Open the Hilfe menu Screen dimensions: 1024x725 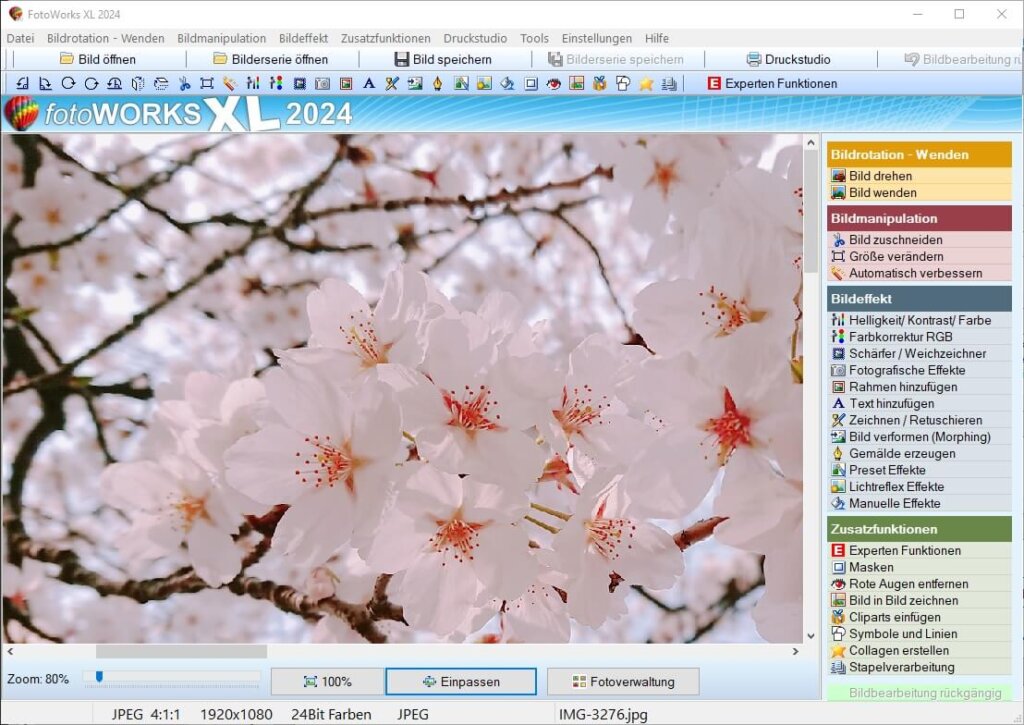coord(656,38)
